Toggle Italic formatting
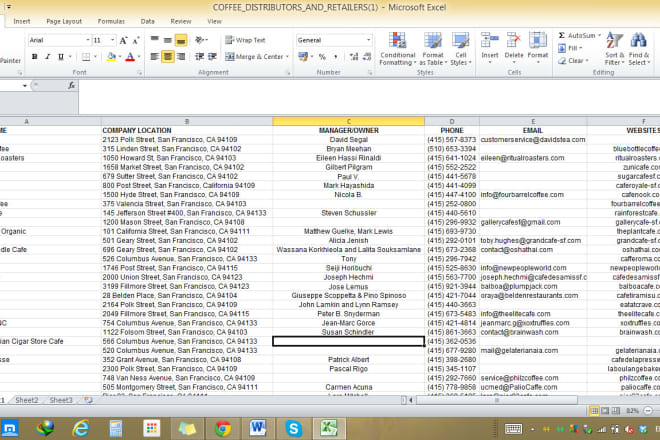The width and height of the screenshot is (660, 440). click(48, 56)
